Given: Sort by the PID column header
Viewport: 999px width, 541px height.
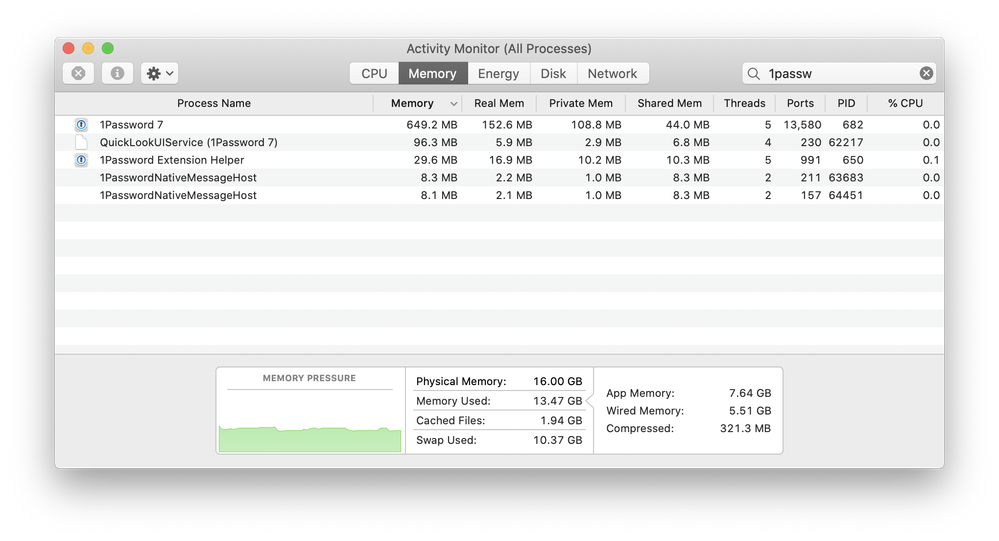Looking at the screenshot, I should pos(845,103).
